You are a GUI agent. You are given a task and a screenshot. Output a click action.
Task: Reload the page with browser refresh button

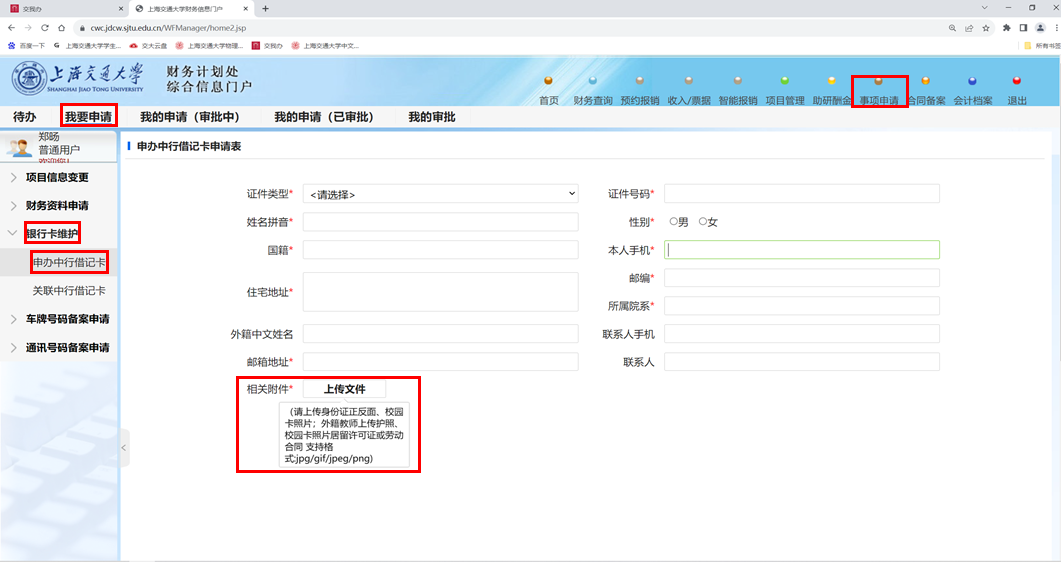click(45, 28)
